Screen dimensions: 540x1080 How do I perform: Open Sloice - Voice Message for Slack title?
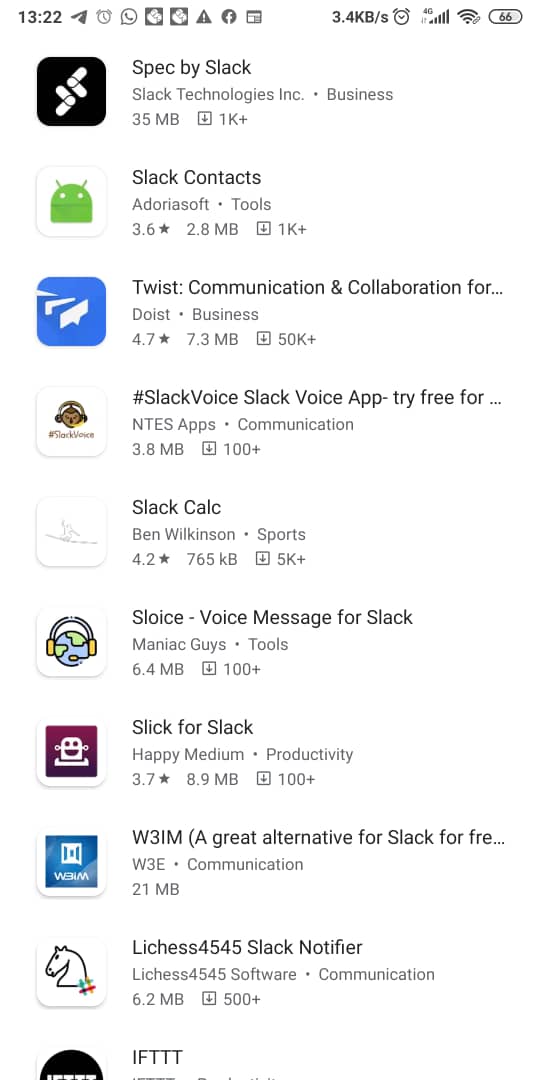272,617
